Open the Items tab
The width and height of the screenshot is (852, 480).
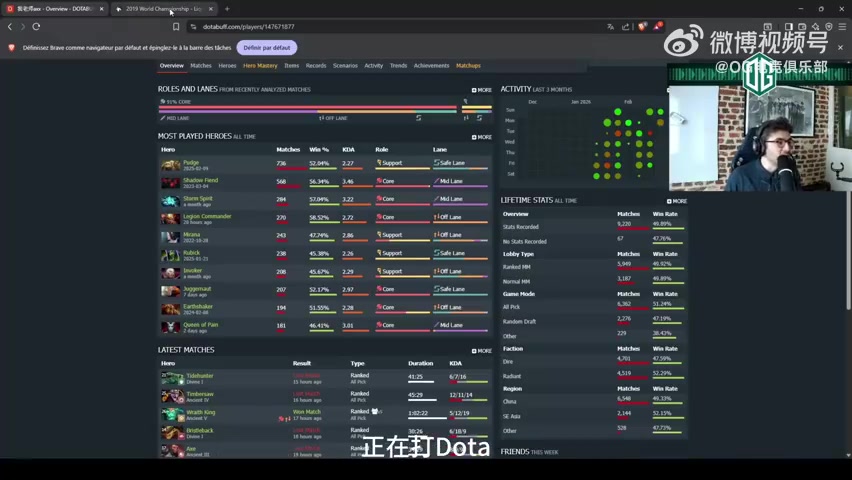click(x=291, y=66)
